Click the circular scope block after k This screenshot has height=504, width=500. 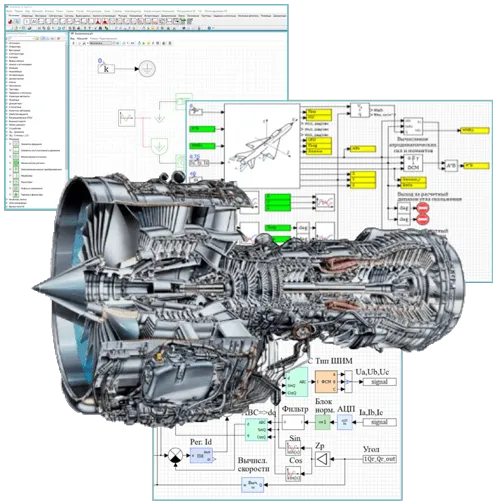(147, 69)
